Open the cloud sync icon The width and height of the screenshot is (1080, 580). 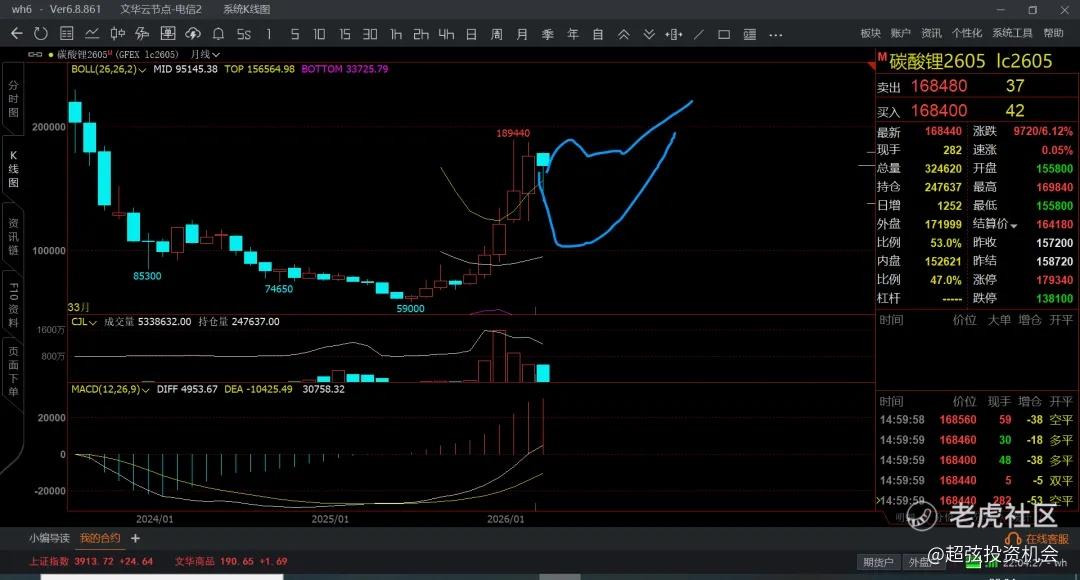click(193, 33)
